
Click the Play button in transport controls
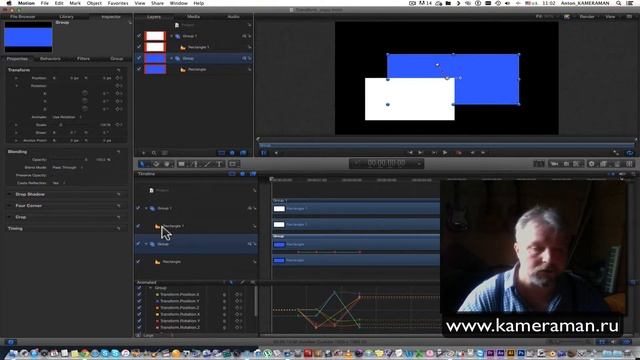click(x=445, y=153)
